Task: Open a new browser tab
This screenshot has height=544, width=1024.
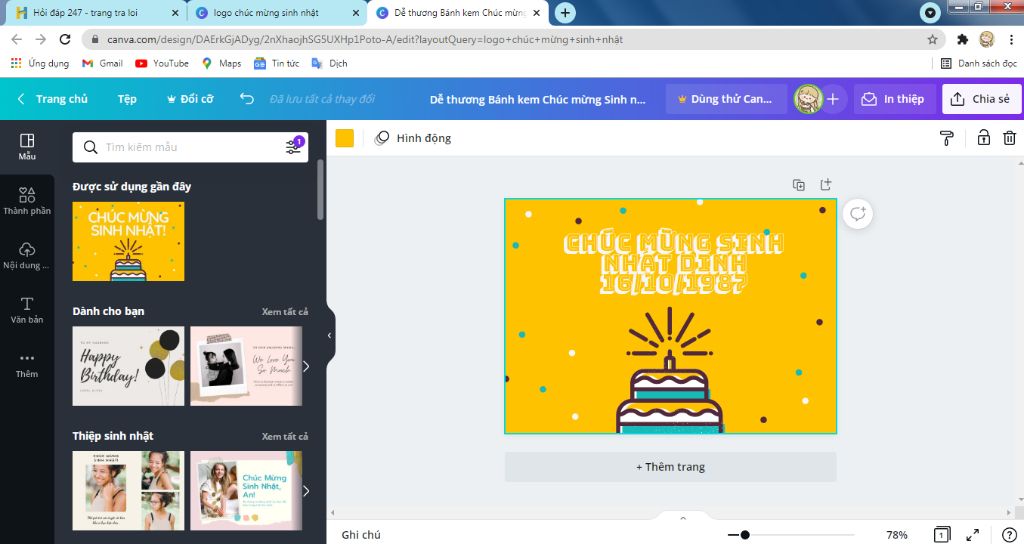Action: click(565, 12)
